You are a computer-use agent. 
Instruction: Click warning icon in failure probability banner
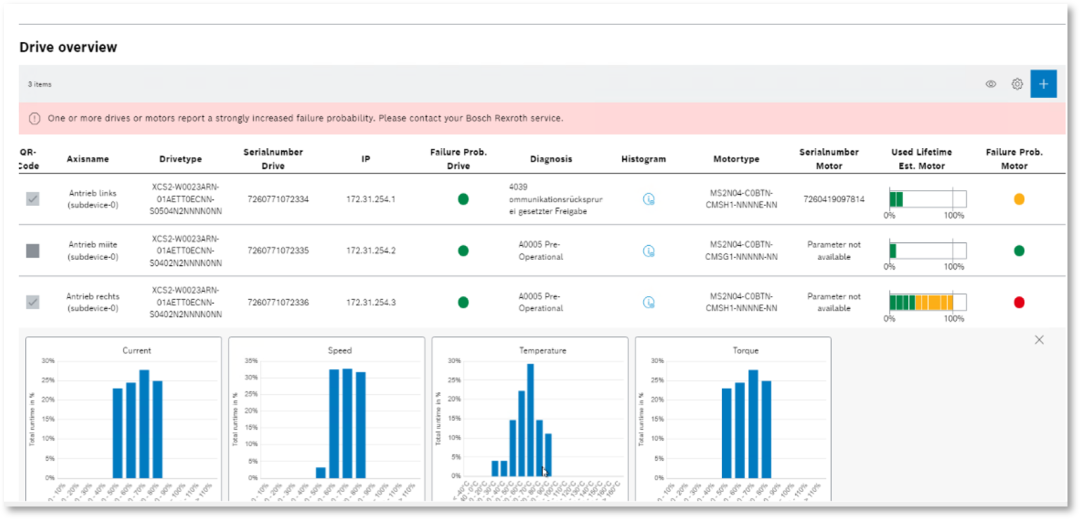(x=34, y=118)
